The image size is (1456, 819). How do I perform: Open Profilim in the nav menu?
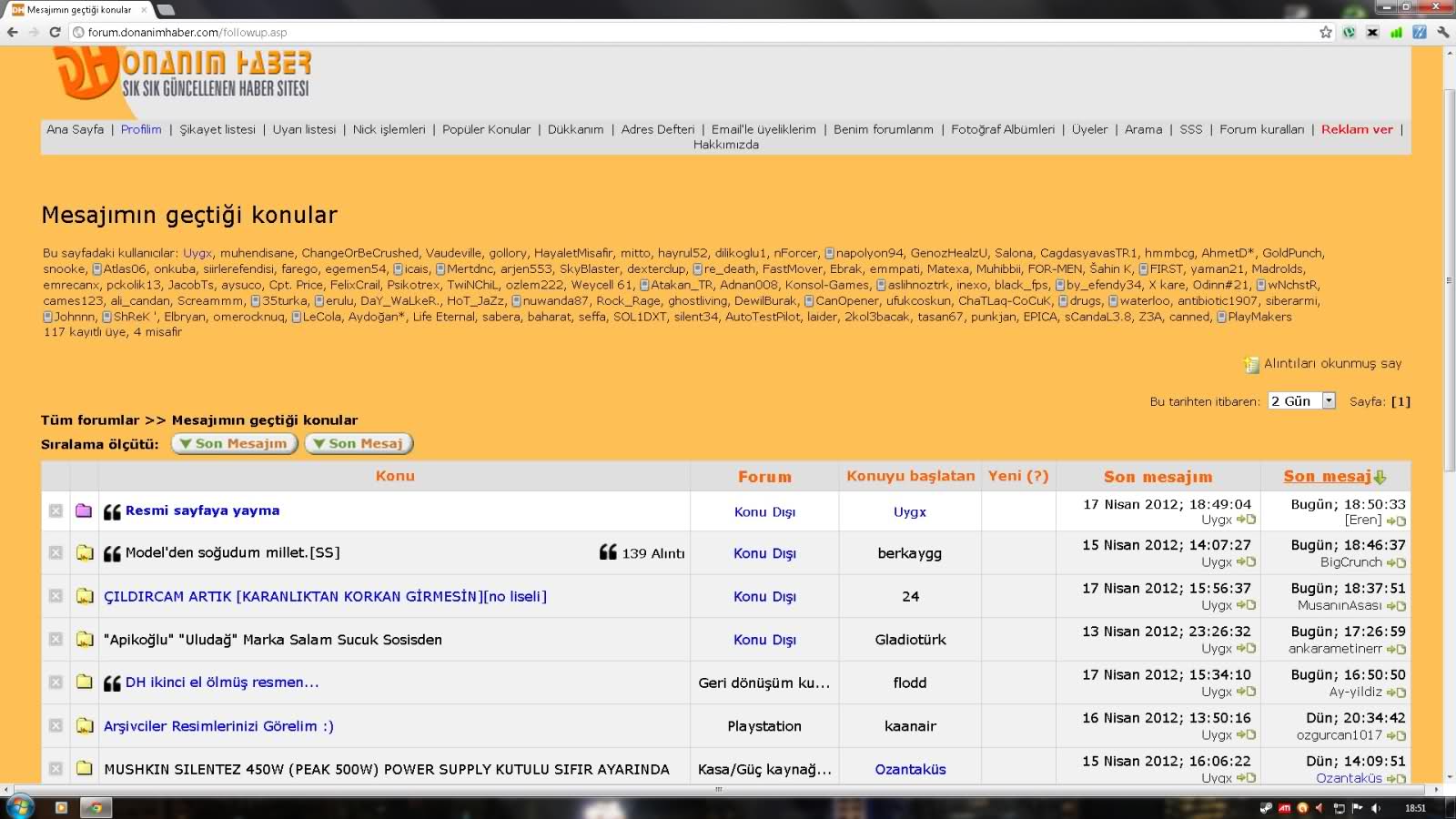141,129
